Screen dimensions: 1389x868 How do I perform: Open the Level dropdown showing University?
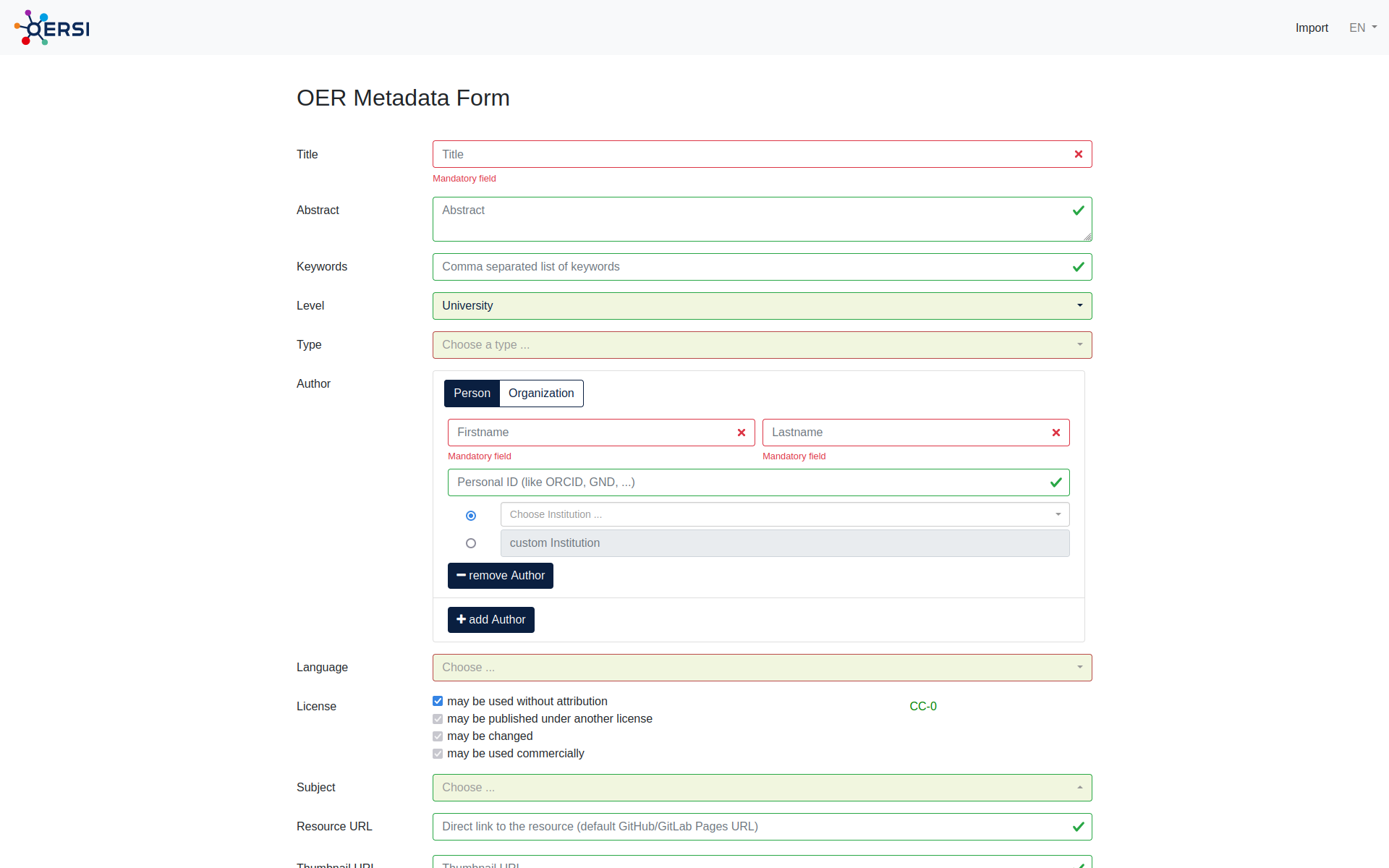tap(762, 306)
